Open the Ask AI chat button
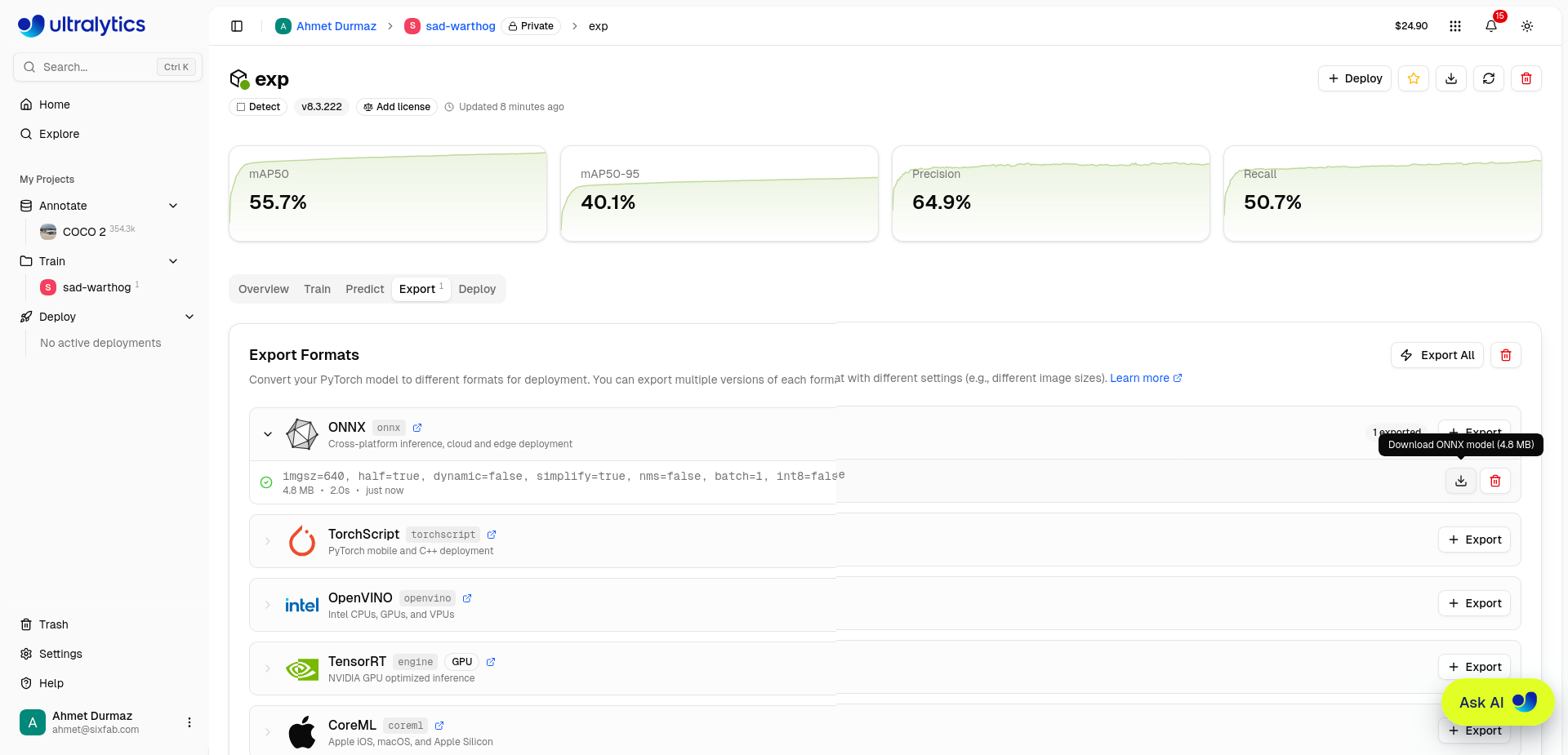The height and width of the screenshot is (755, 1568). 1498,702
